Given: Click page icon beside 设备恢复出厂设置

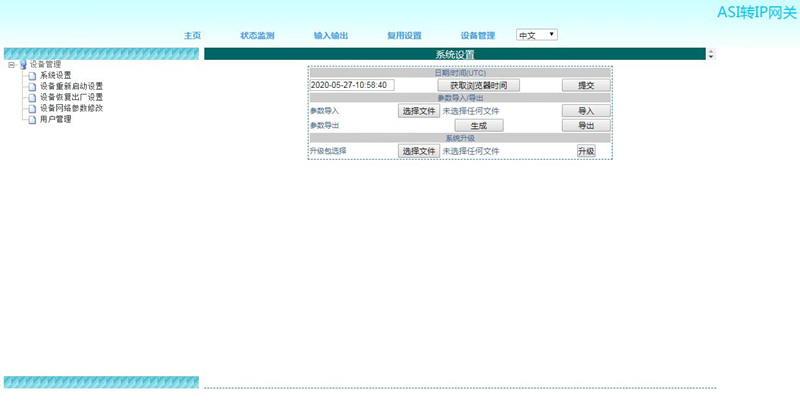Looking at the screenshot, I should [32, 97].
